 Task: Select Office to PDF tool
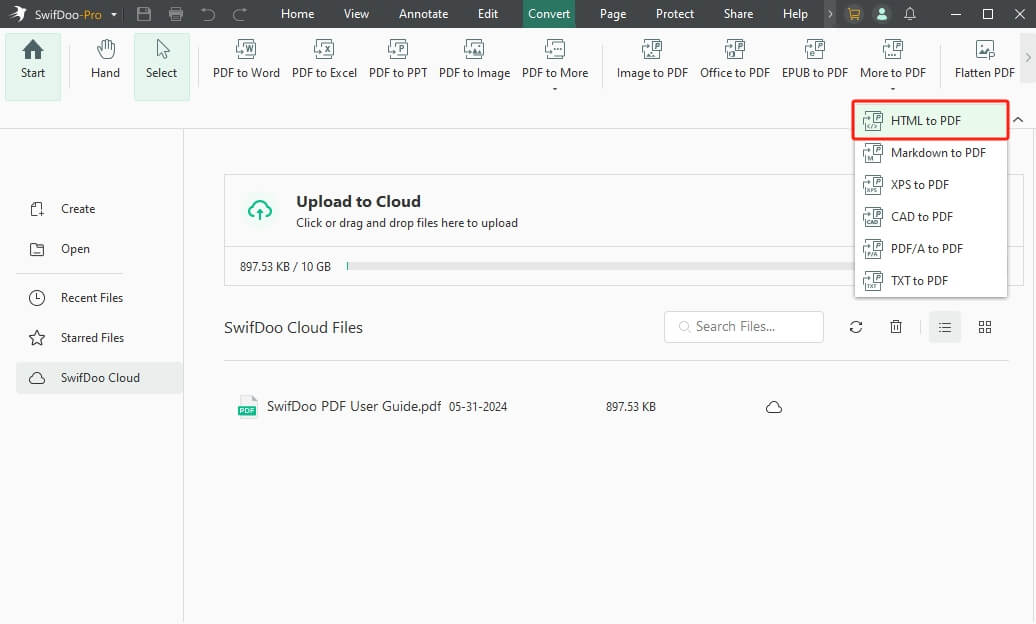735,60
